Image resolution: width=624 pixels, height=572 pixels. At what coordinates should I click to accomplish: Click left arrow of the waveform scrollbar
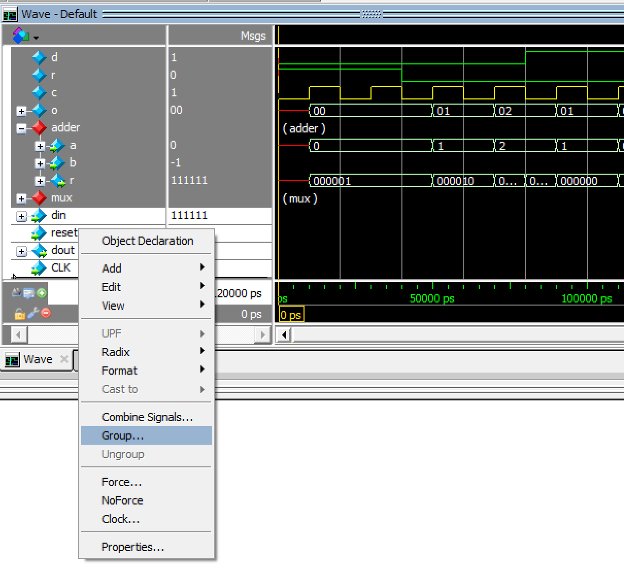(283, 334)
